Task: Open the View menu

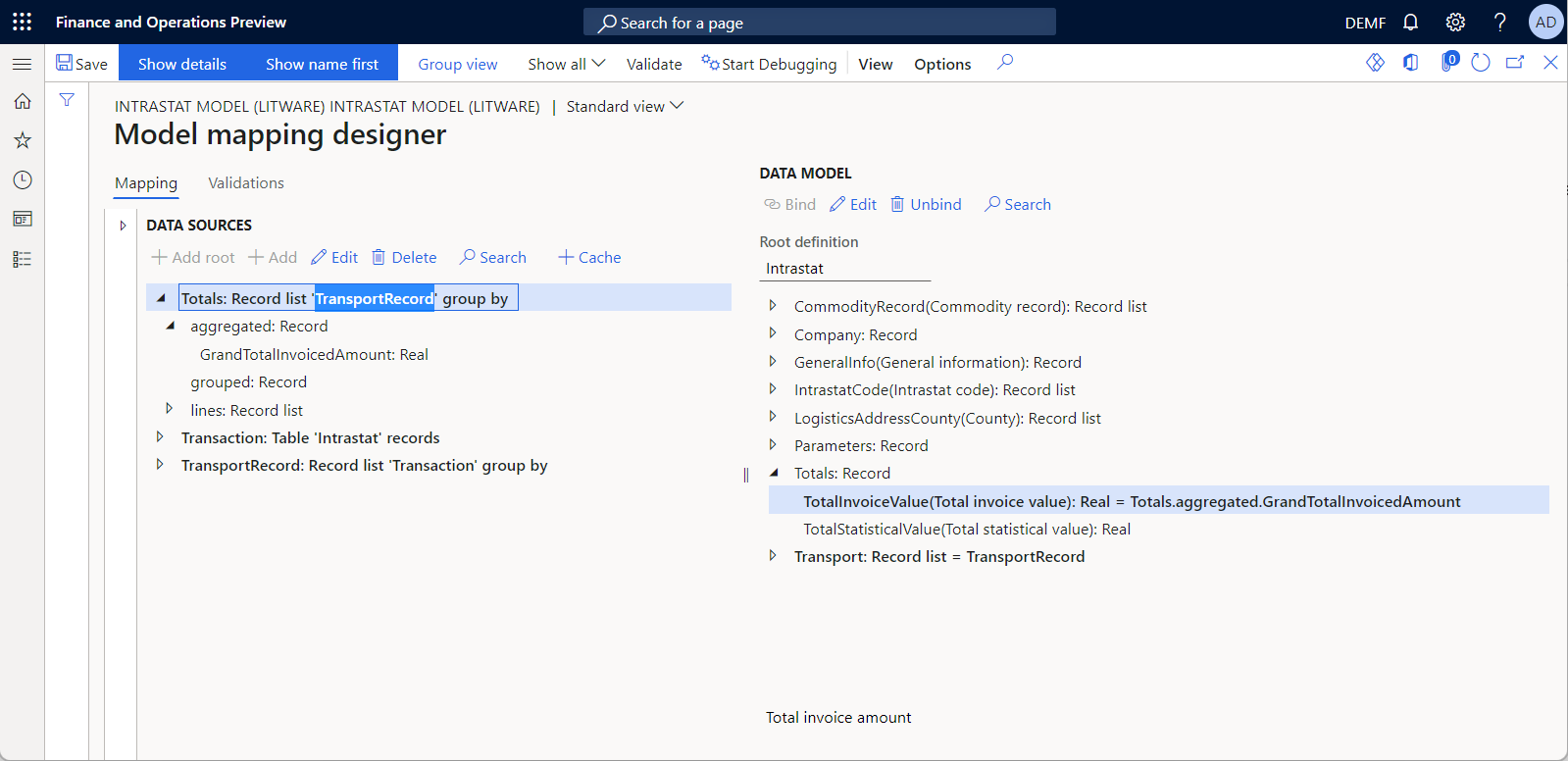Action: click(876, 64)
